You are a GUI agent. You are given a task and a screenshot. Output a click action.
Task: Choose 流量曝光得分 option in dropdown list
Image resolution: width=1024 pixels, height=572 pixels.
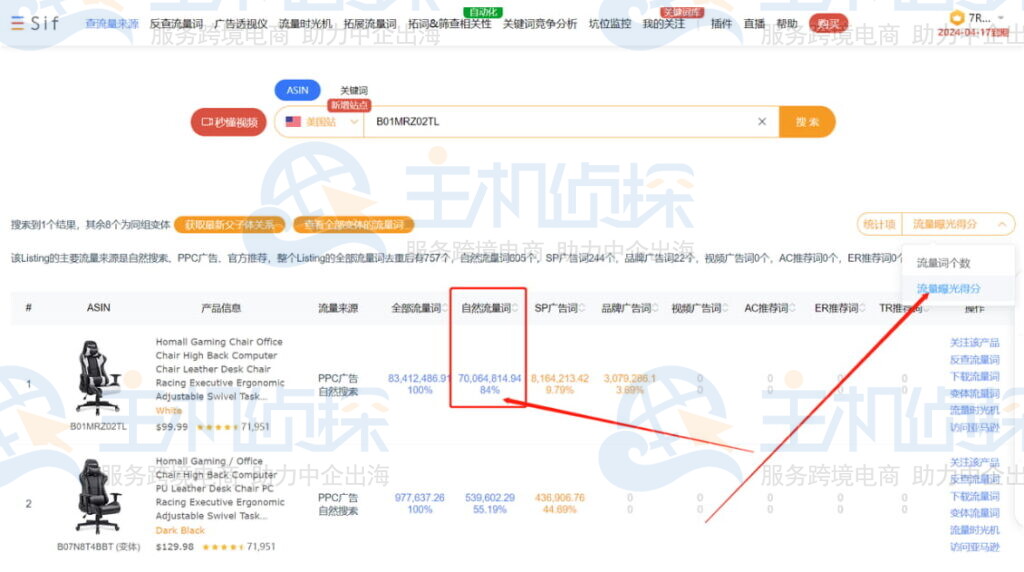coord(948,289)
